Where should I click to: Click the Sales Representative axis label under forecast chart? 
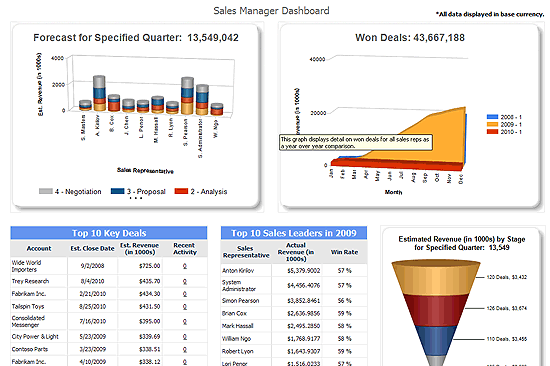pyautogui.click(x=145, y=171)
